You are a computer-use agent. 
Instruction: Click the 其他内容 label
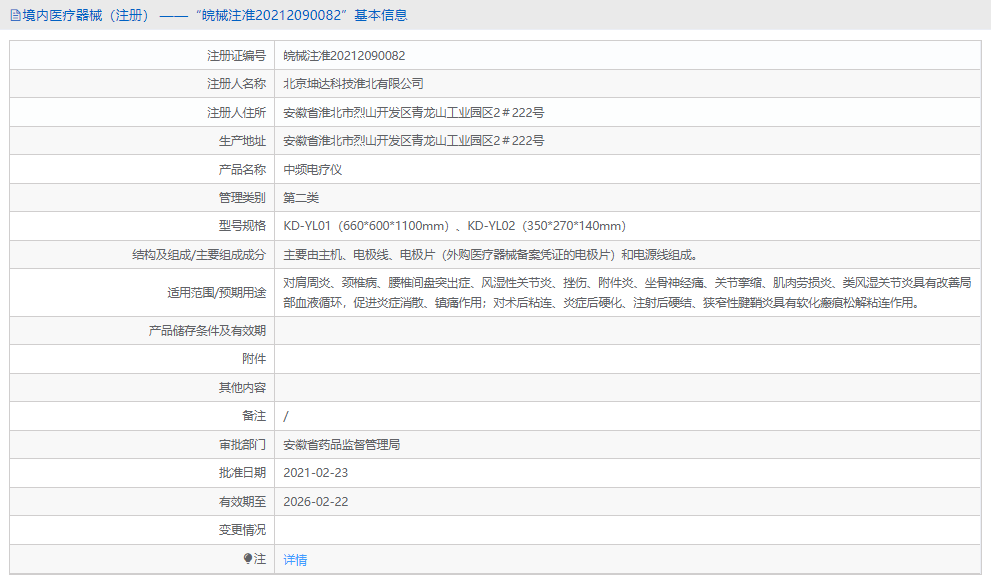click(243, 387)
